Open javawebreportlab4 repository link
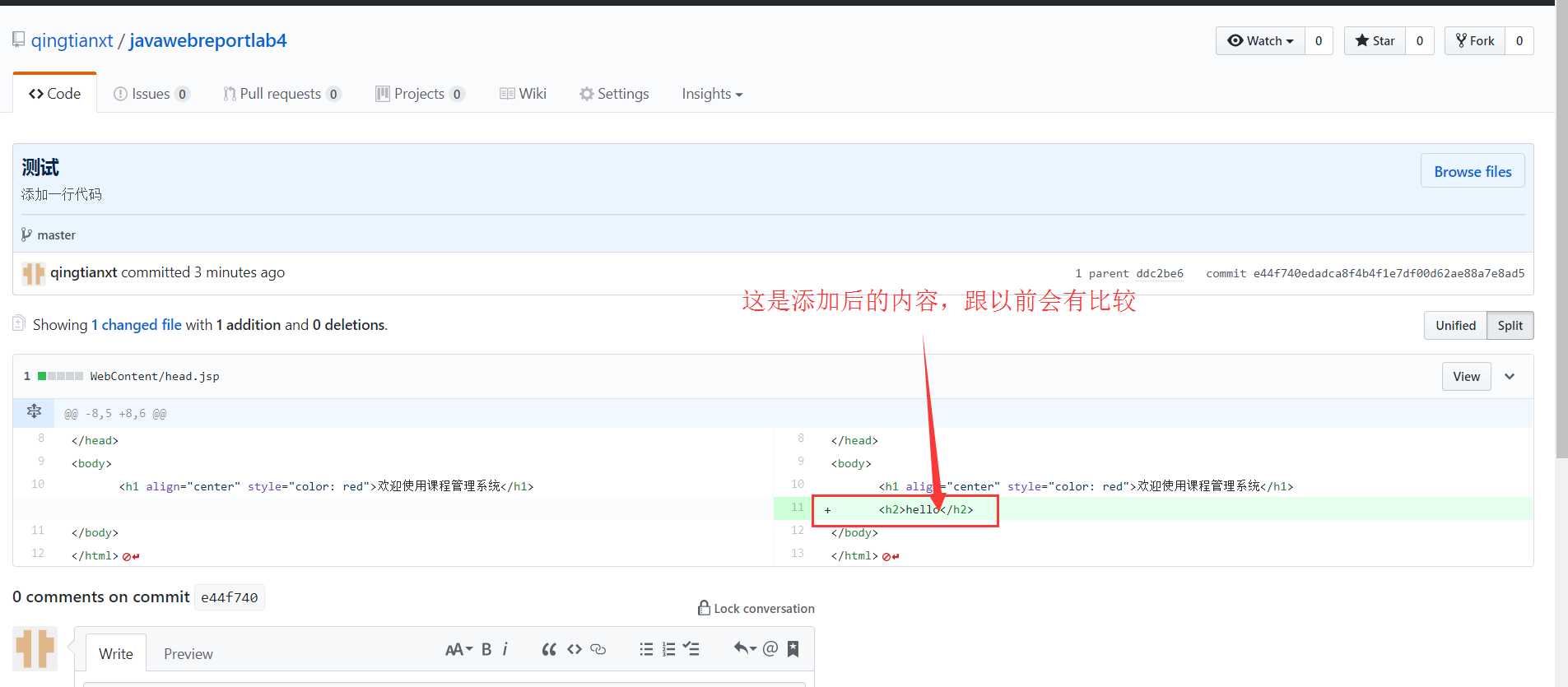The width and height of the screenshot is (1568, 687). tap(208, 40)
